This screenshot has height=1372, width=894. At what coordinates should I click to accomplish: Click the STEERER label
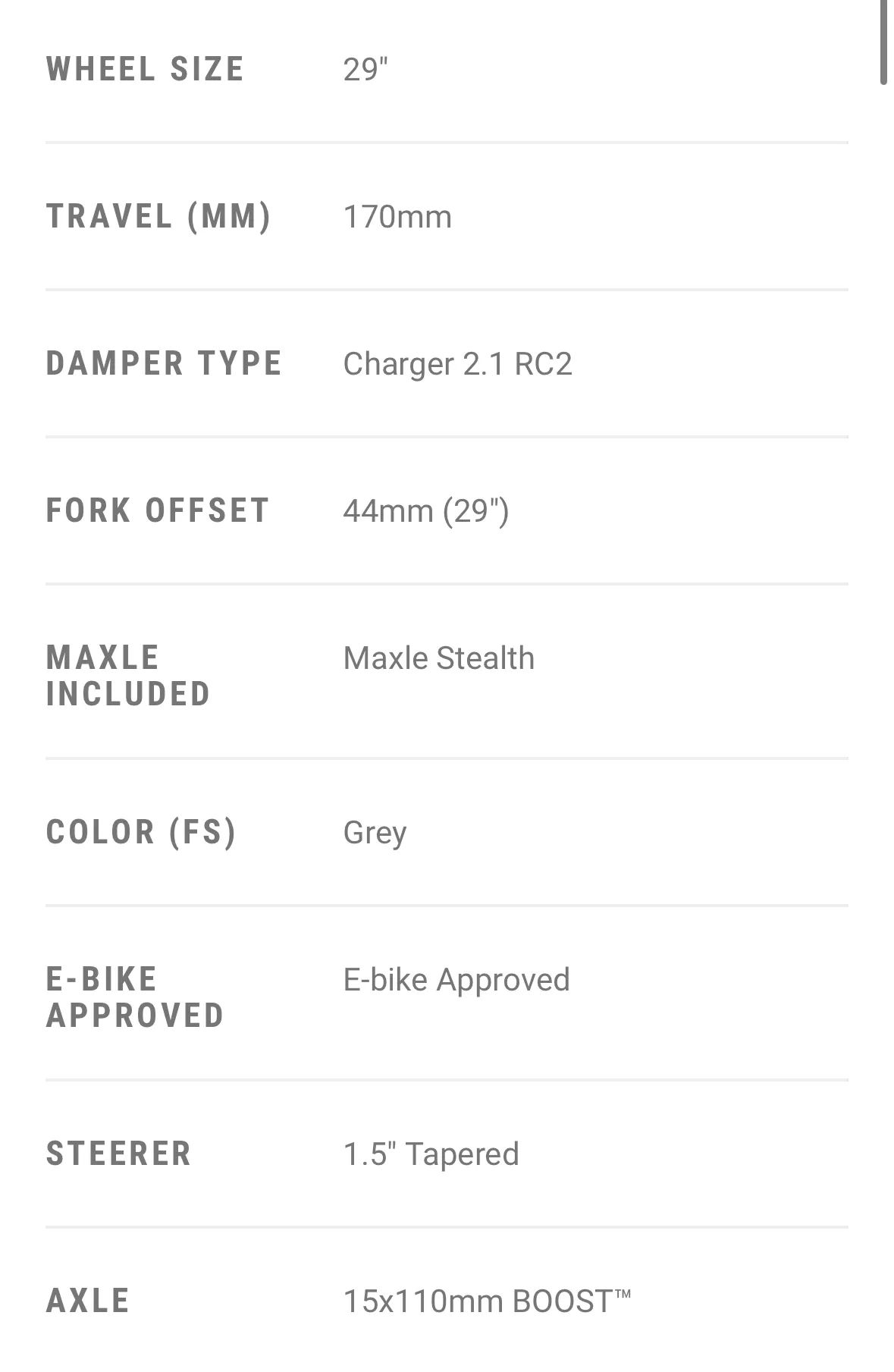pos(119,1154)
